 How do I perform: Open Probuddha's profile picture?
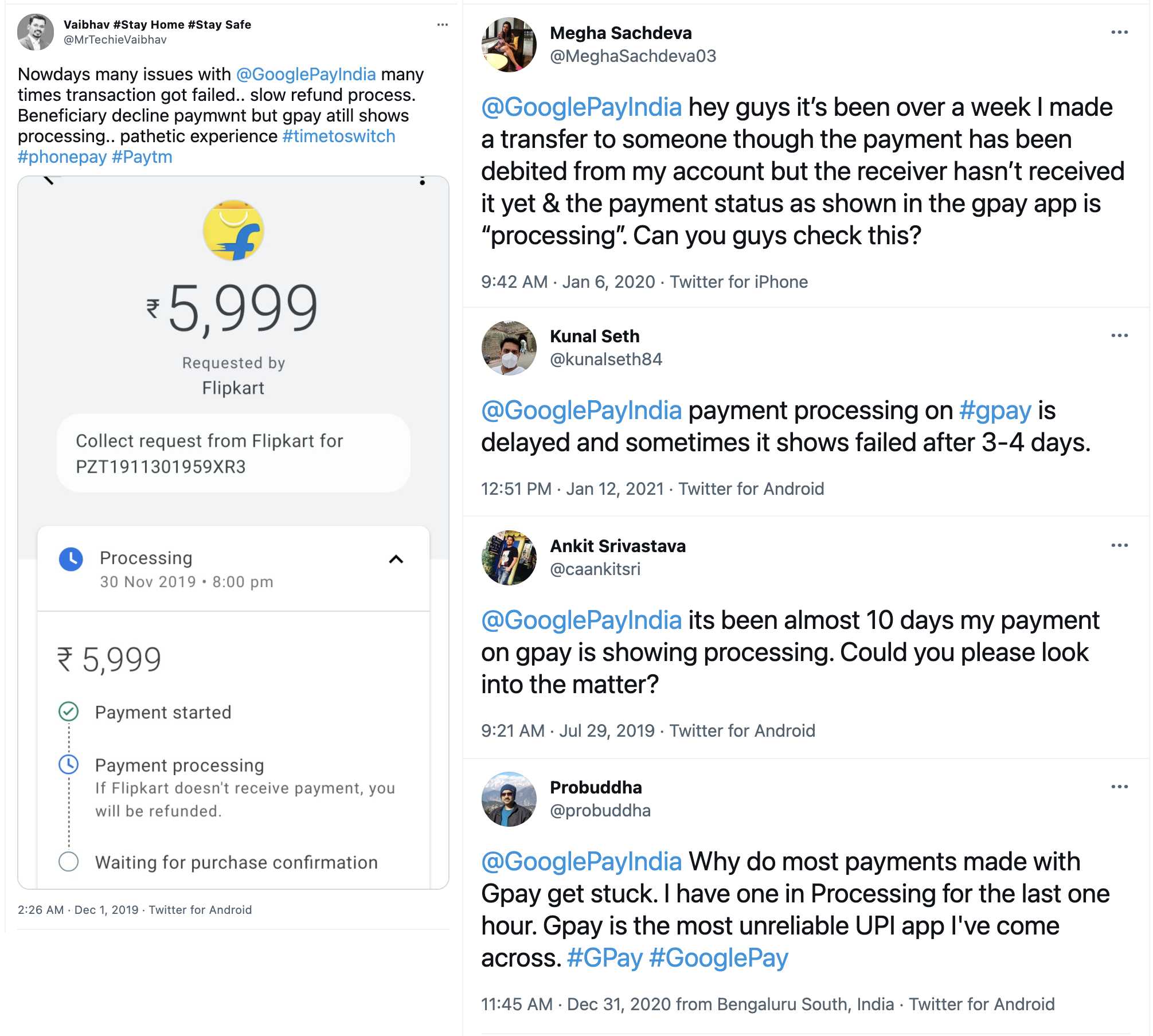click(509, 799)
